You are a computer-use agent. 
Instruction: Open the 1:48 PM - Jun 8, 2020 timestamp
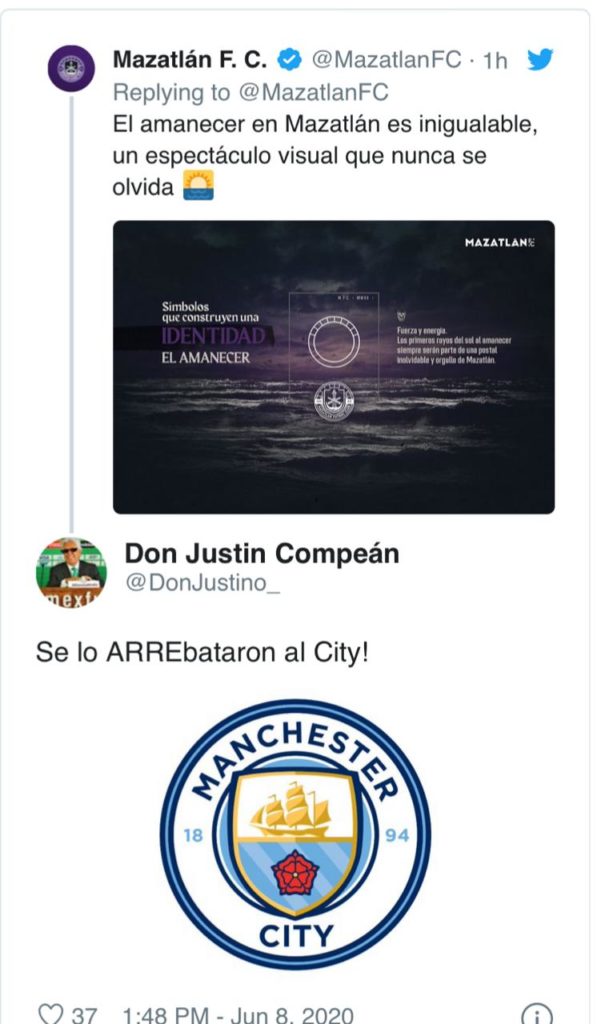[238, 1015]
